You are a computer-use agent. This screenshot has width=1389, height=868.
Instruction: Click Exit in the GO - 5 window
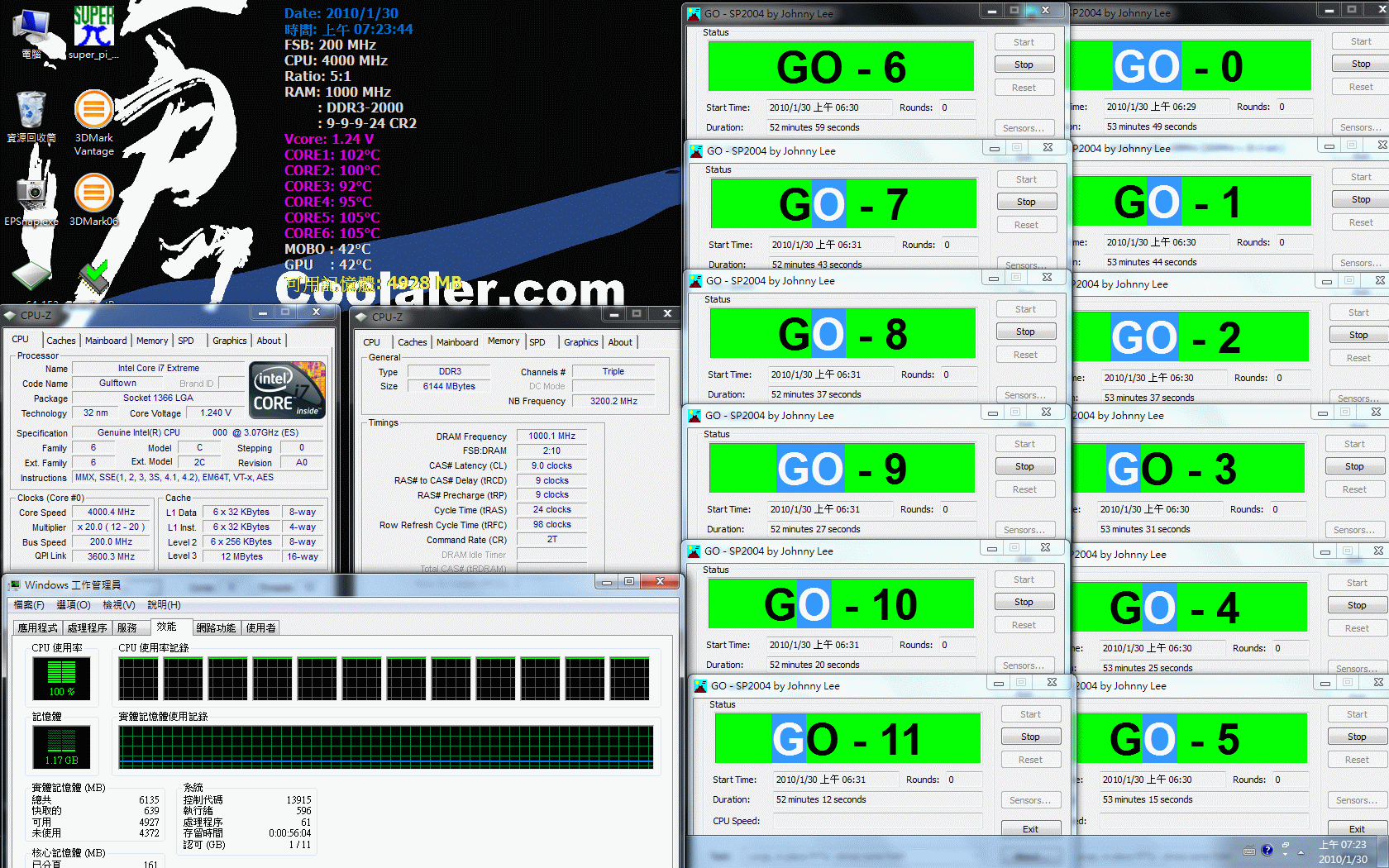pyautogui.click(x=1358, y=828)
